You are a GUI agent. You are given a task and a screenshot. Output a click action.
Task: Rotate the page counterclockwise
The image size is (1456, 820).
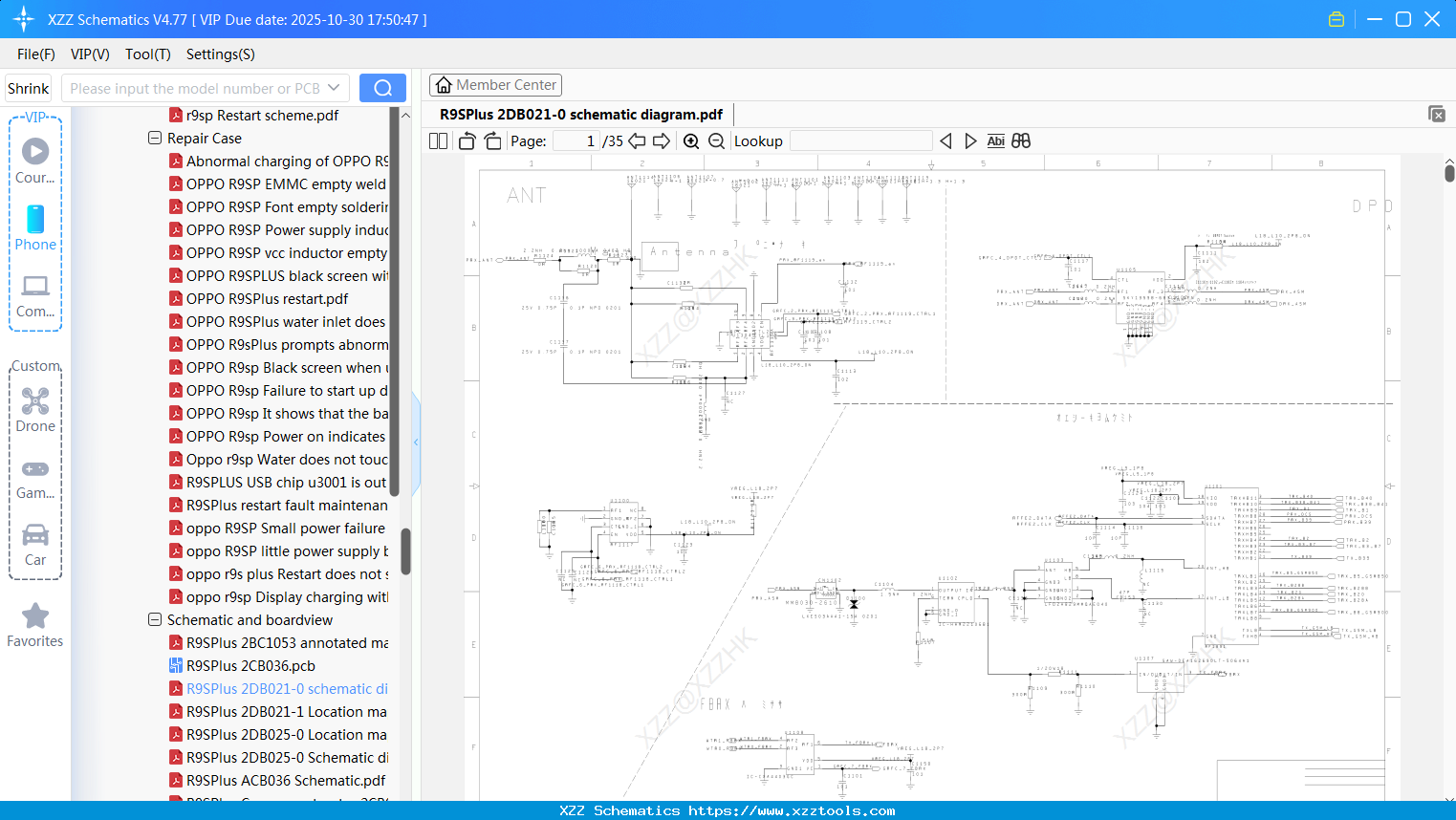coord(467,141)
